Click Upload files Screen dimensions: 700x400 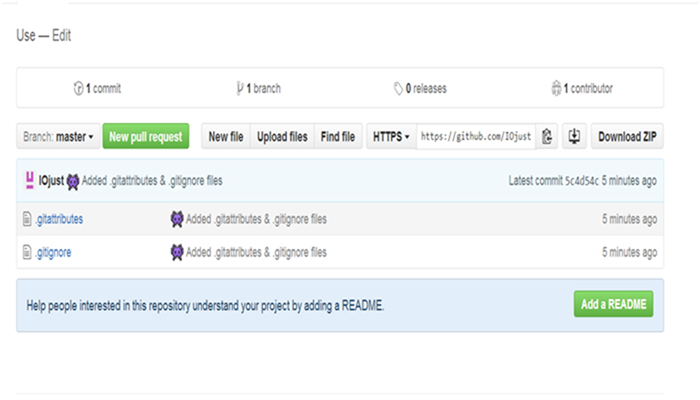tap(282, 136)
